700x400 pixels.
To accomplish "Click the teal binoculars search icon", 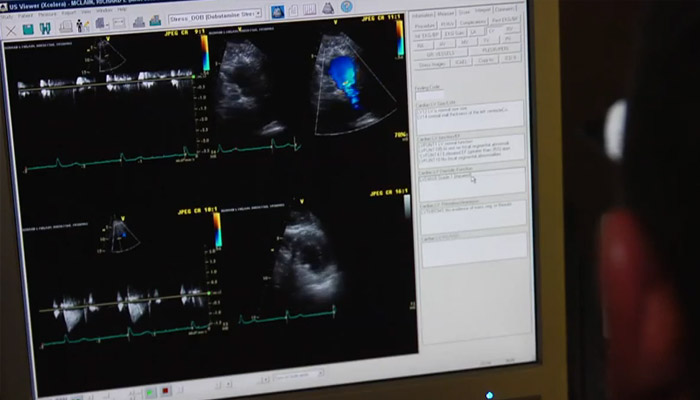I will pyautogui.click(x=45, y=29).
